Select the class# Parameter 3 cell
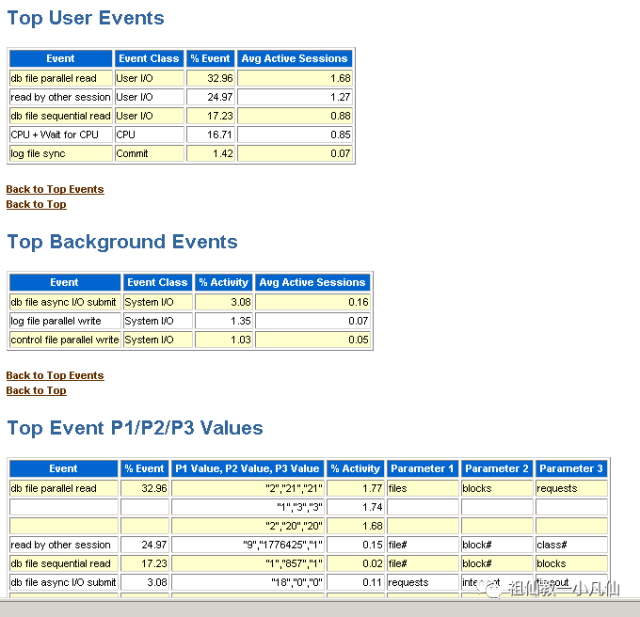 coord(571,544)
